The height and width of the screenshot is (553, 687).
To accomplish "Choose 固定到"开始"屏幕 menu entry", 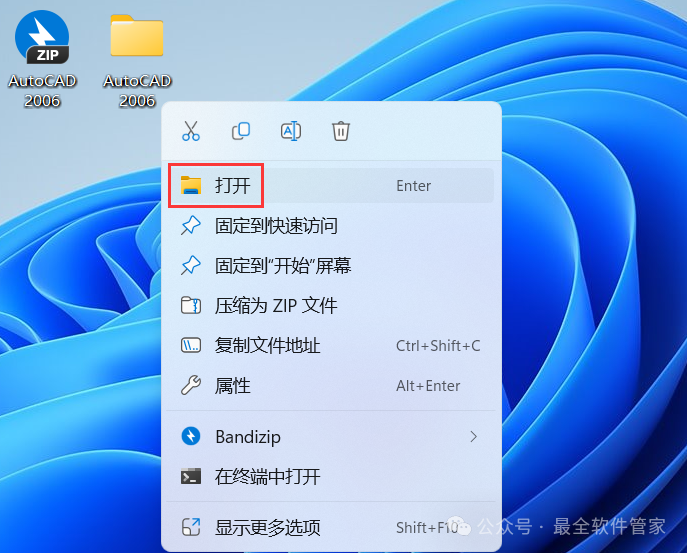I will point(331,266).
